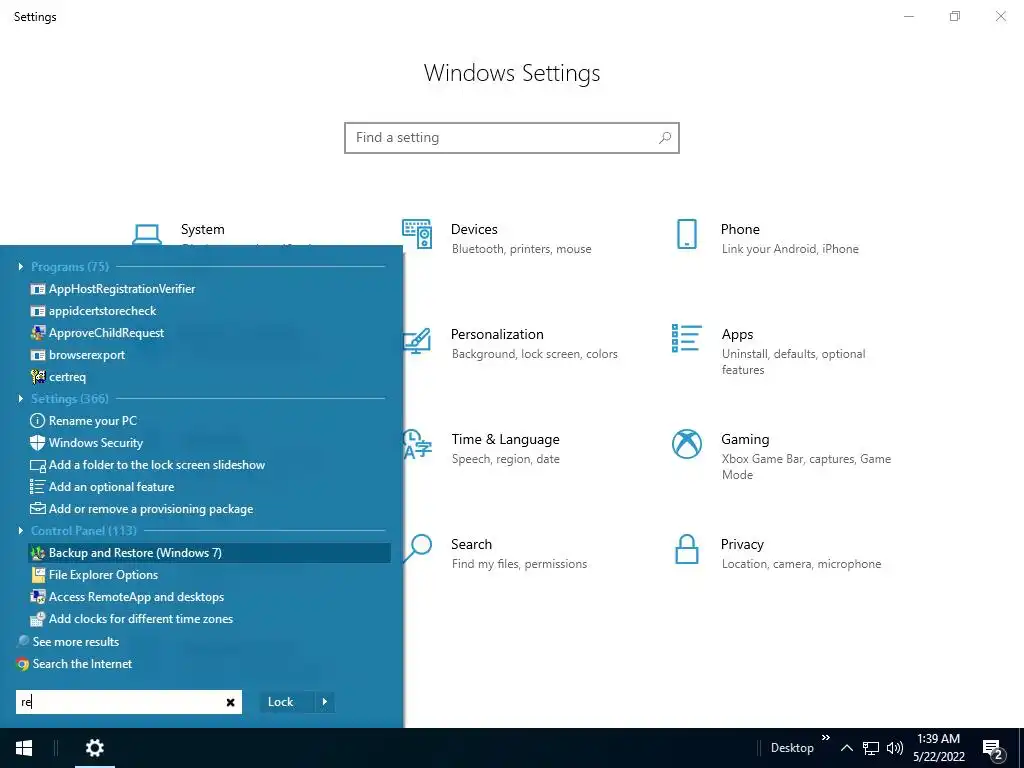Open the Apps list icon
The width and height of the screenshot is (1024, 768).
686,338
